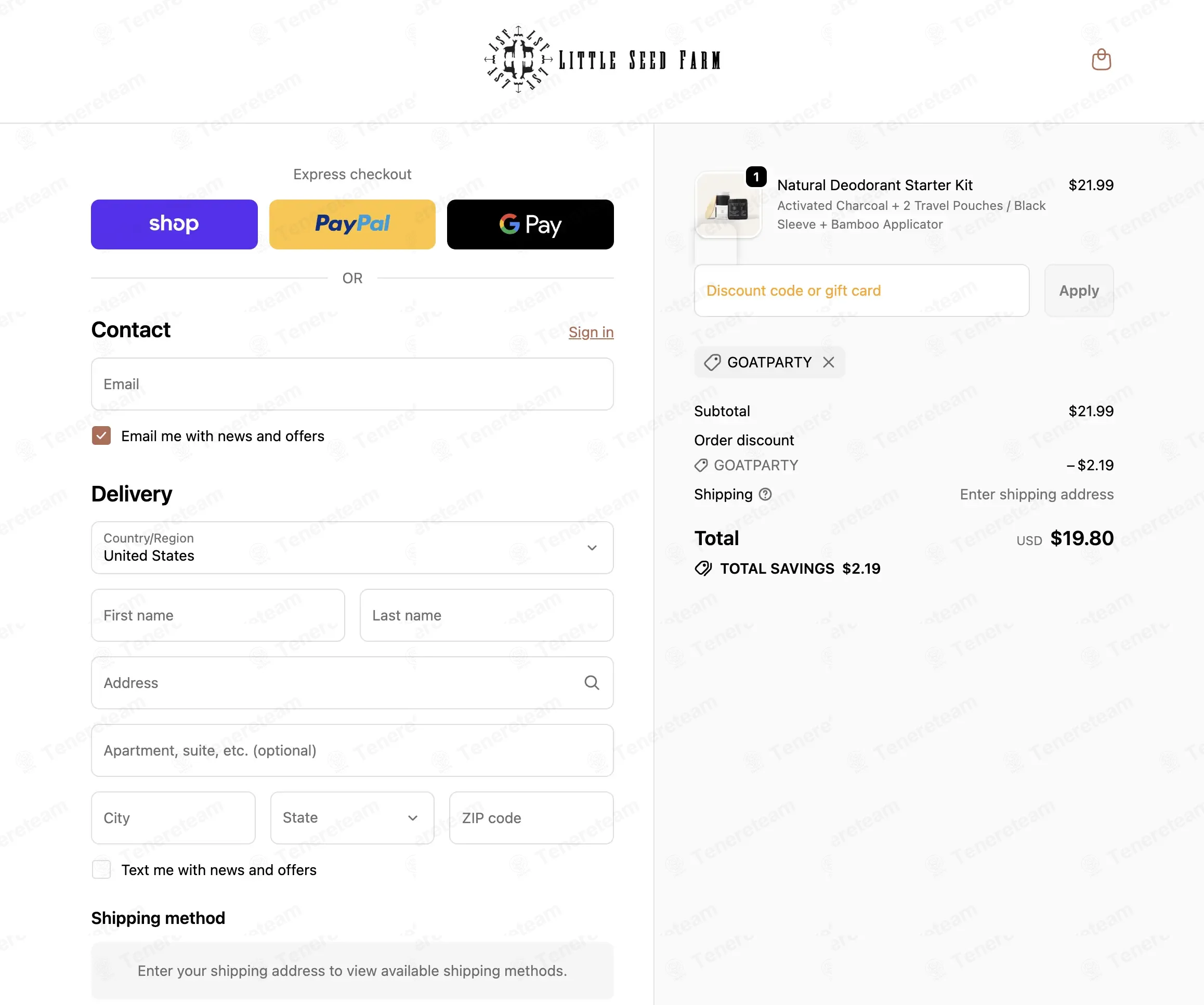Click the –$2.19 discount amount
1204x1005 pixels.
[1090, 465]
